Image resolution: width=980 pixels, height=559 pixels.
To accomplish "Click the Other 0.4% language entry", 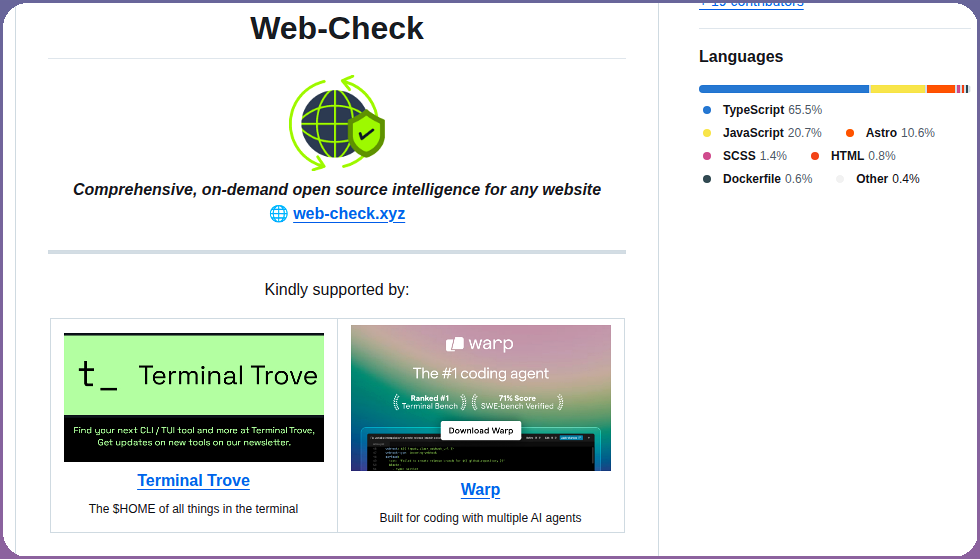I will 878,179.
